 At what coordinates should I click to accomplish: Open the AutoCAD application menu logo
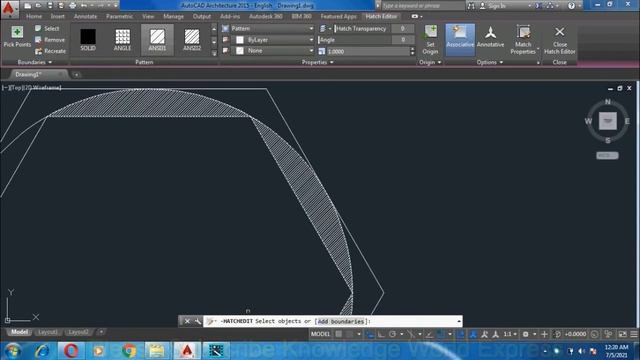(9, 9)
